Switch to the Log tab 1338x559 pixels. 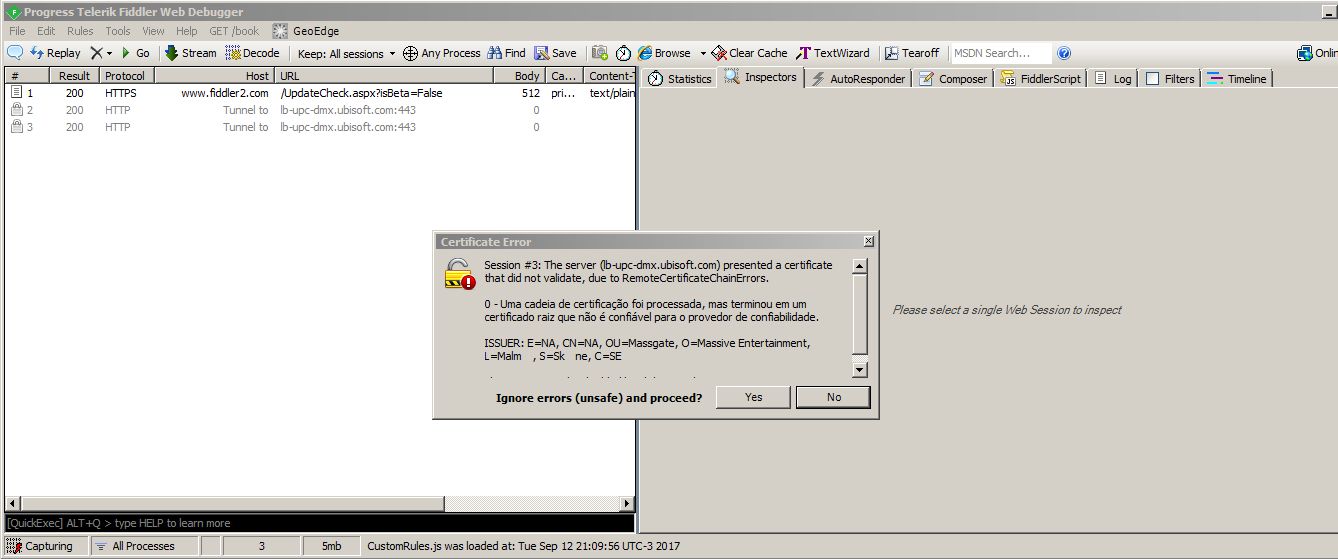tap(1113, 78)
